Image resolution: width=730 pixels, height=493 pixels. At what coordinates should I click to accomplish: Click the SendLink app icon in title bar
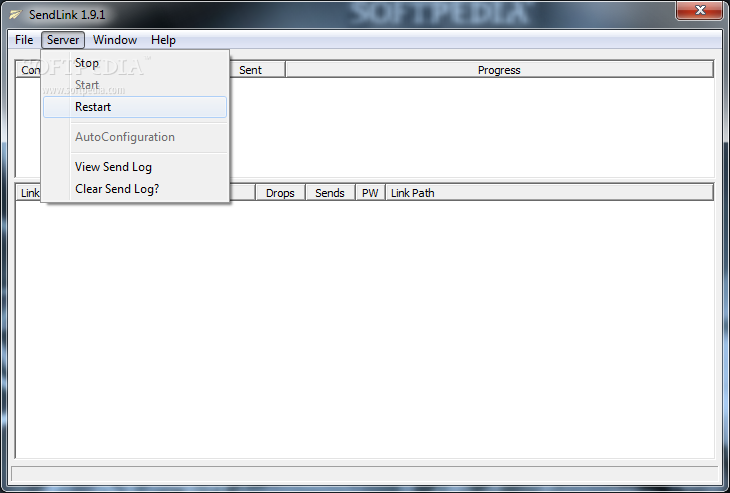15,15
